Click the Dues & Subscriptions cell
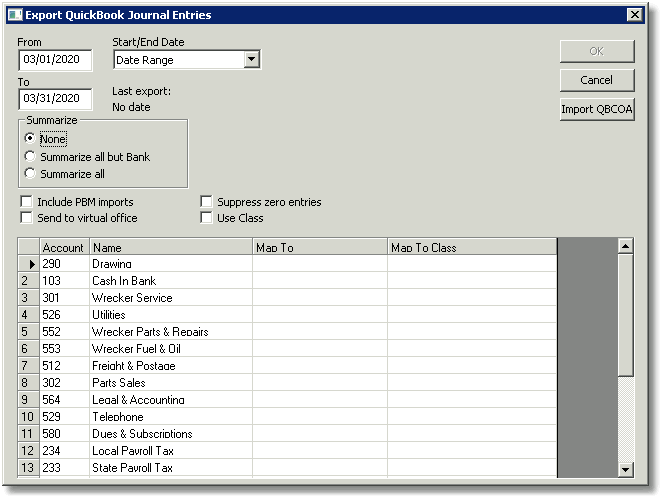The height and width of the screenshot is (500, 663). (171, 434)
